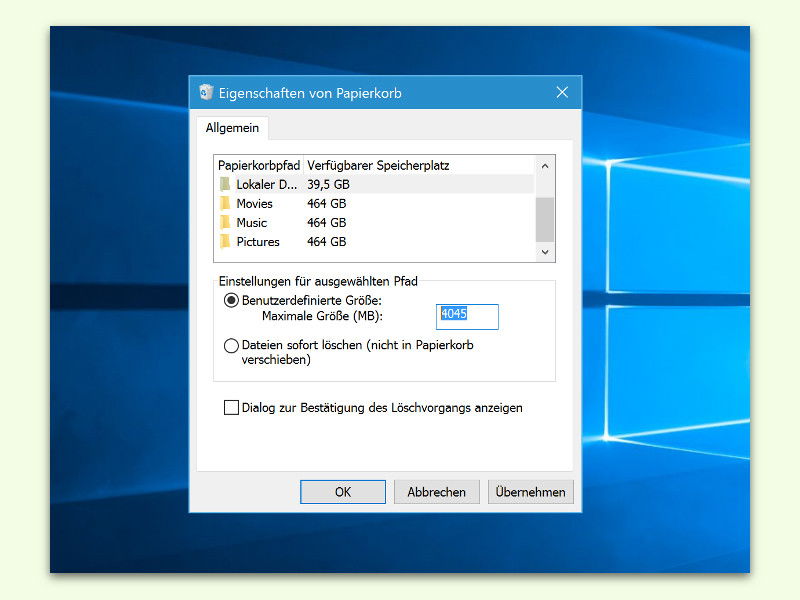Select the Music row name
Image resolution: width=800 pixels, height=600 pixels.
click(x=252, y=222)
